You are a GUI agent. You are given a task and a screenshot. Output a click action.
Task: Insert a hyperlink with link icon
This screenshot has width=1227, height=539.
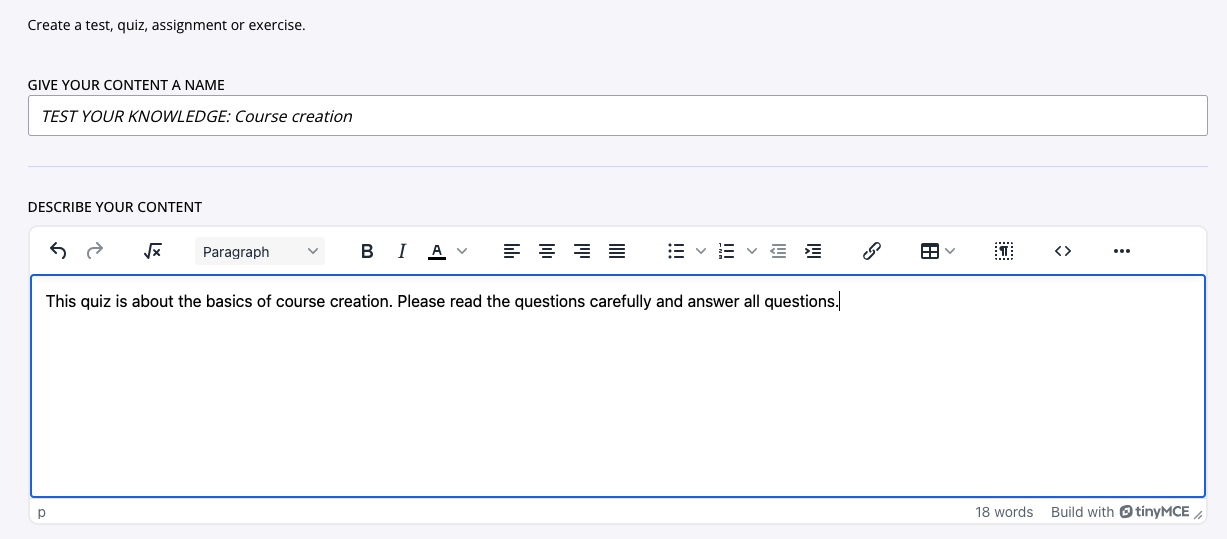(871, 251)
